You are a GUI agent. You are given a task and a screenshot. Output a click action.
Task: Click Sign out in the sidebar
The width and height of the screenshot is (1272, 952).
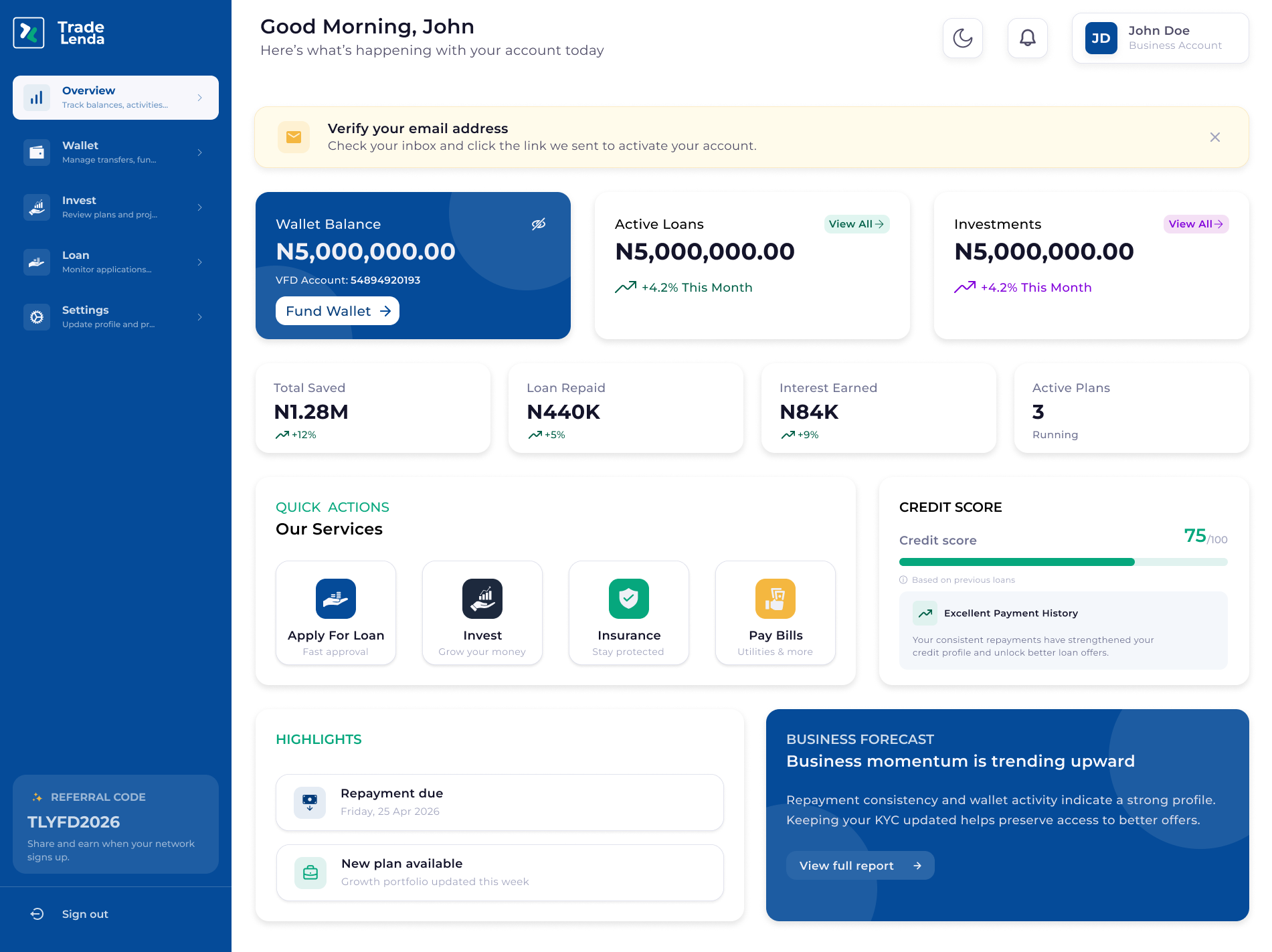(70, 914)
